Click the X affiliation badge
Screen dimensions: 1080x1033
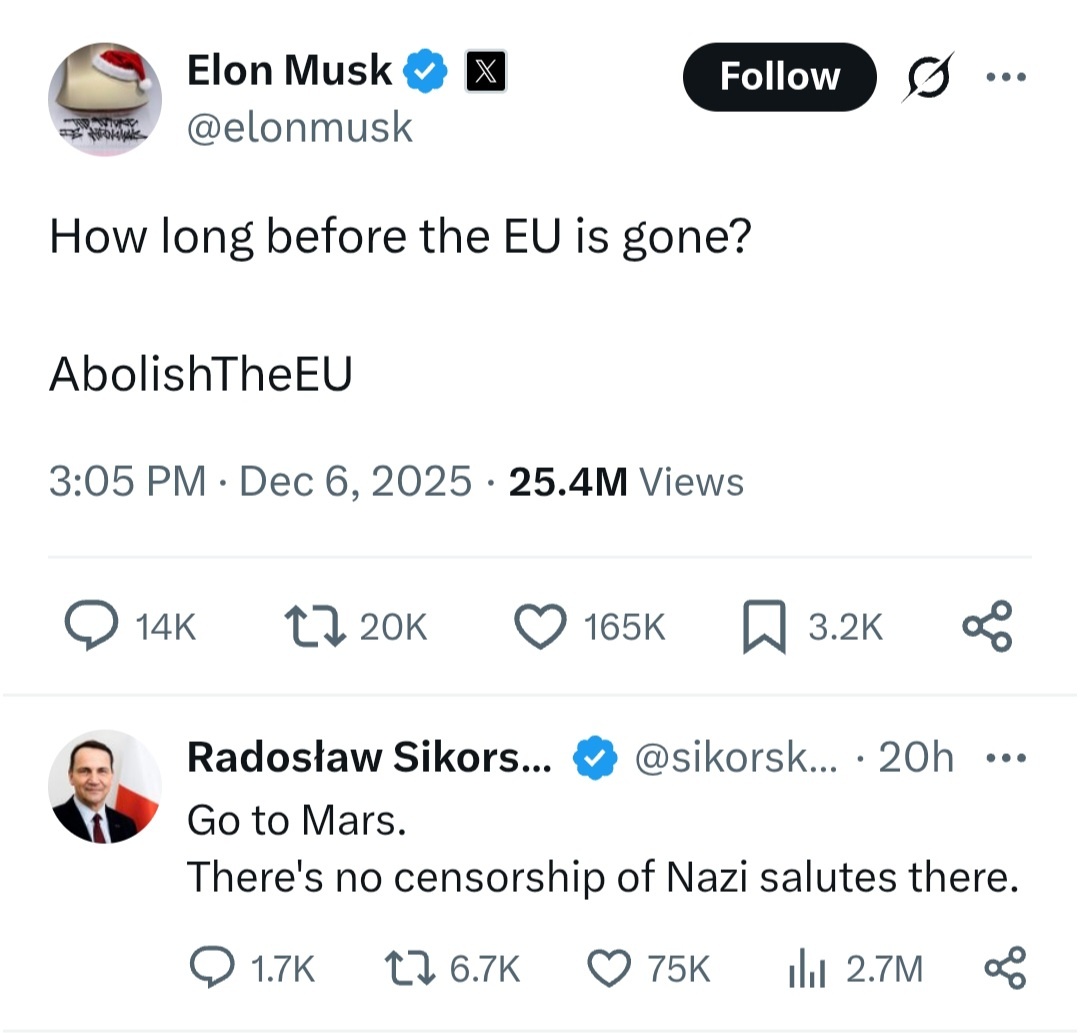[x=485, y=72]
